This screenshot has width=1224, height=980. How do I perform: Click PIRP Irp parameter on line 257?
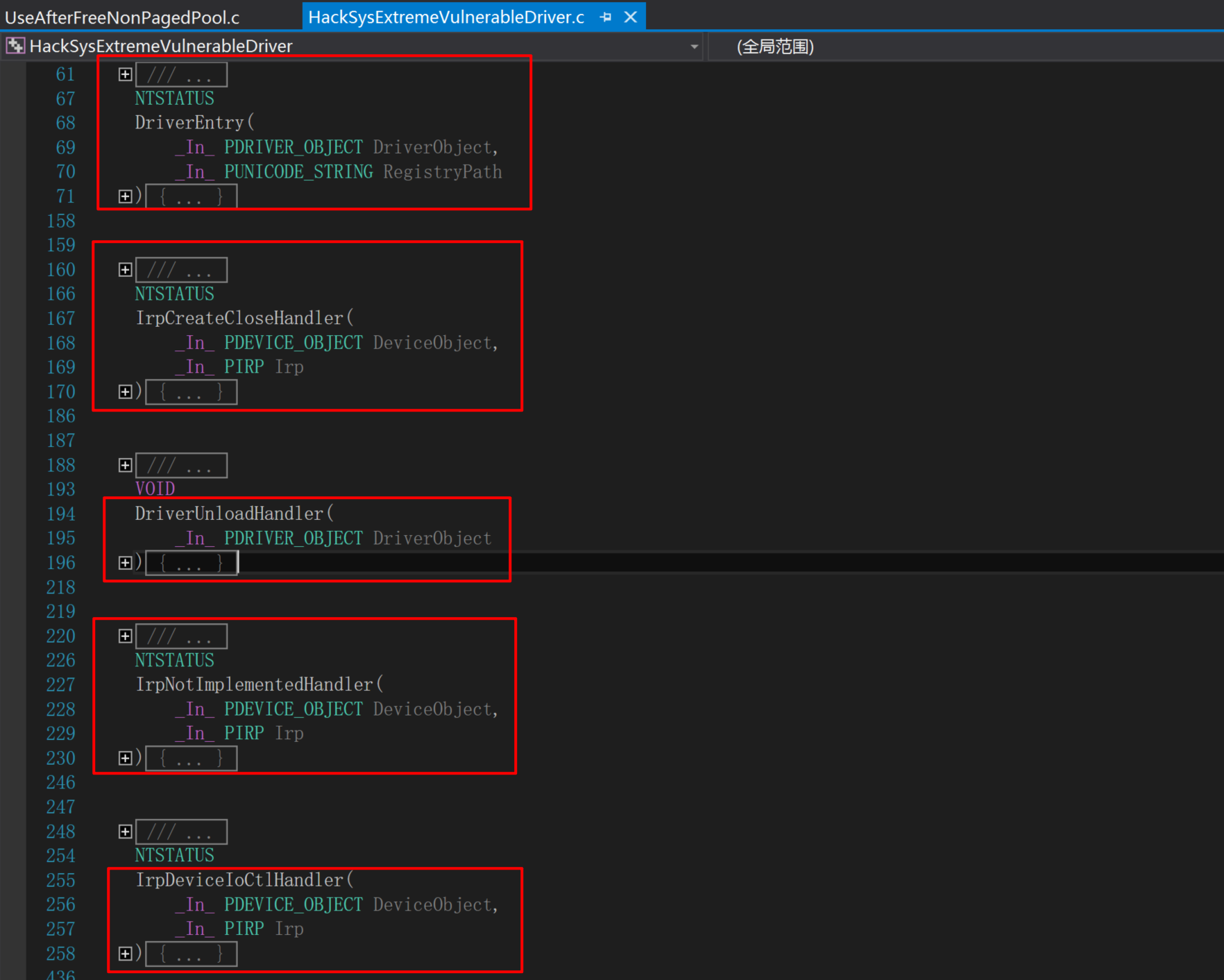pos(264,929)
